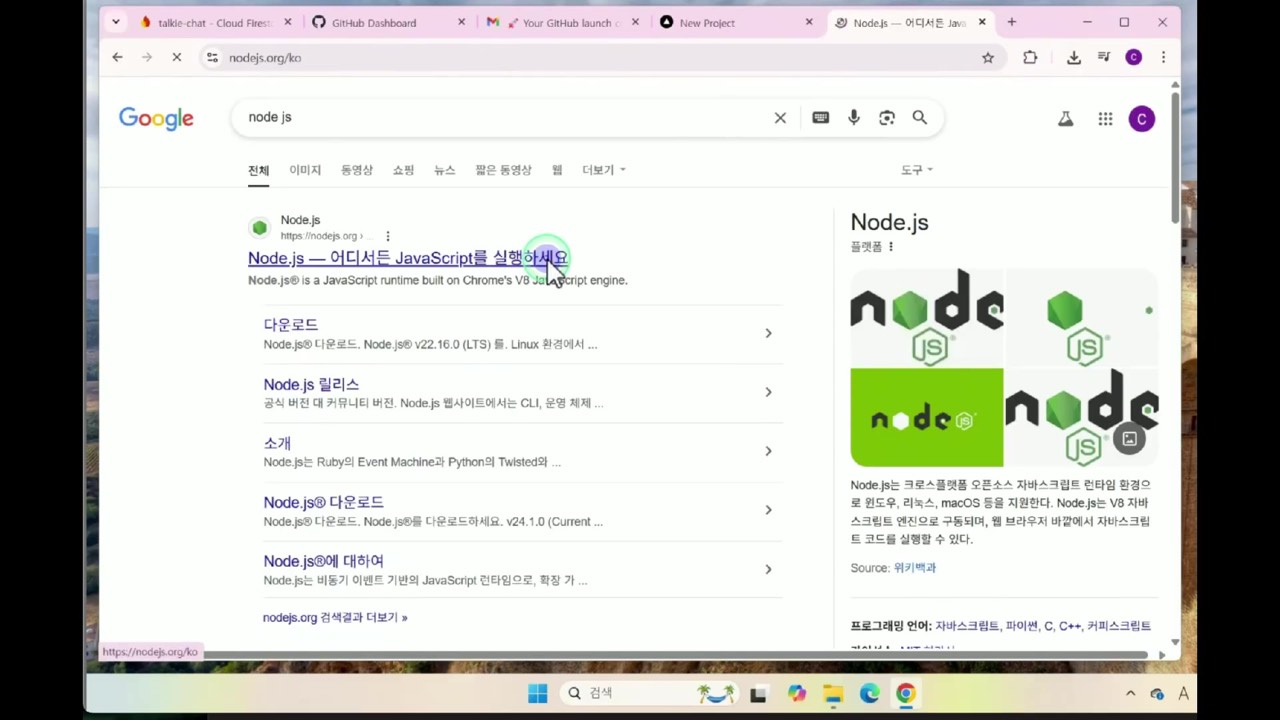Open the media control icon in the toolbar
1280x720 pixels.
pyautogui.click(x=1104, y=58)
